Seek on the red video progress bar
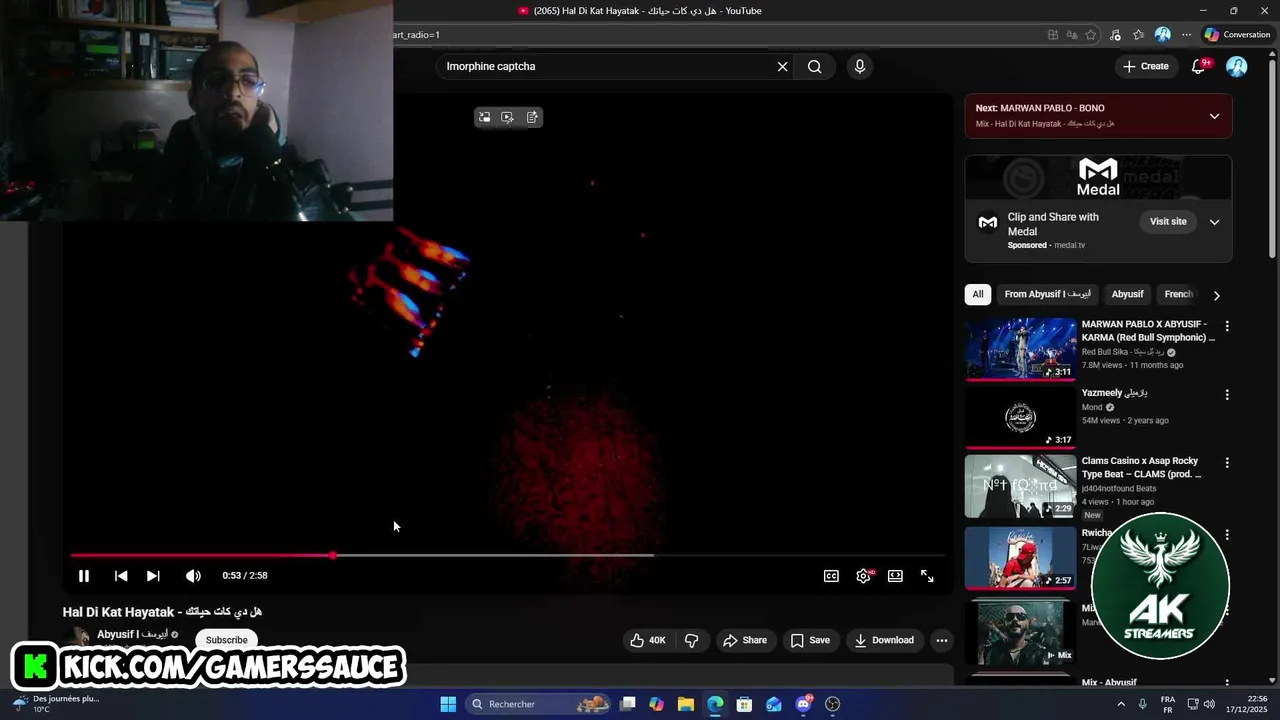The height and width of the screenshot is (720, 1280). (508, 555)
